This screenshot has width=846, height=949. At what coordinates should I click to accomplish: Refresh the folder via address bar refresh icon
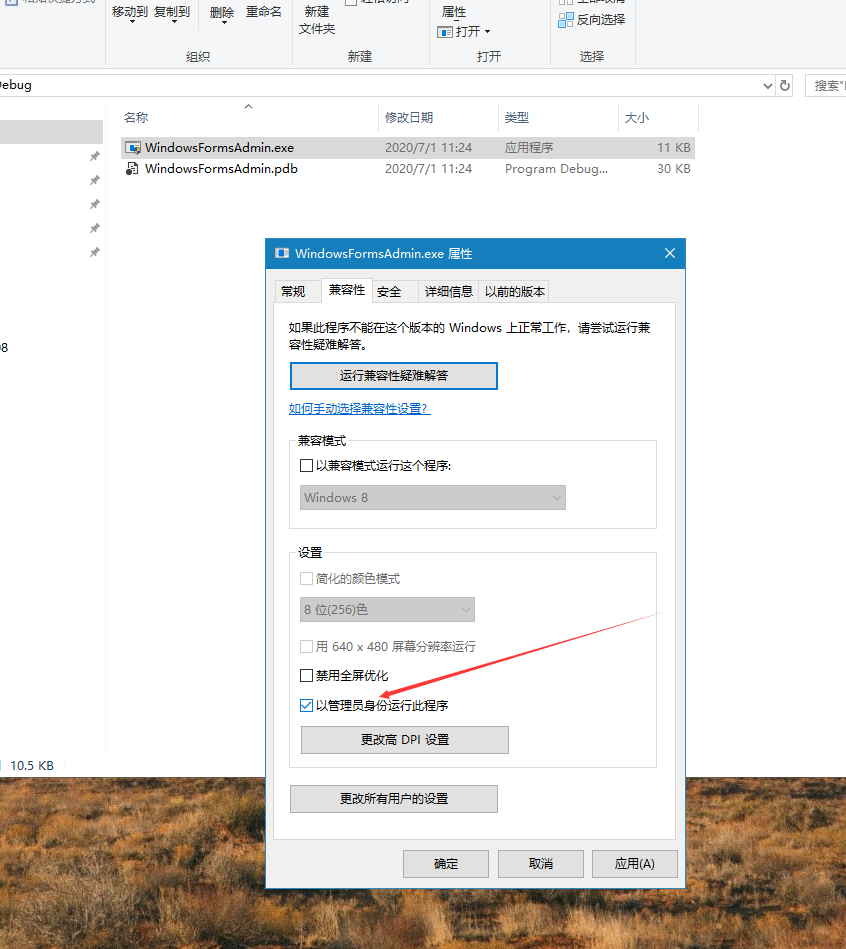pos(785,85)
